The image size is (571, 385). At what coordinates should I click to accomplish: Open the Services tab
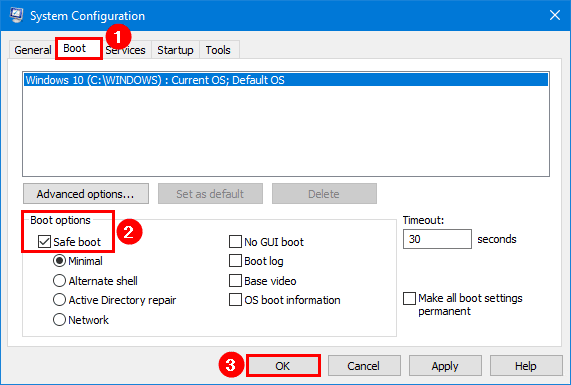(125, 50)
